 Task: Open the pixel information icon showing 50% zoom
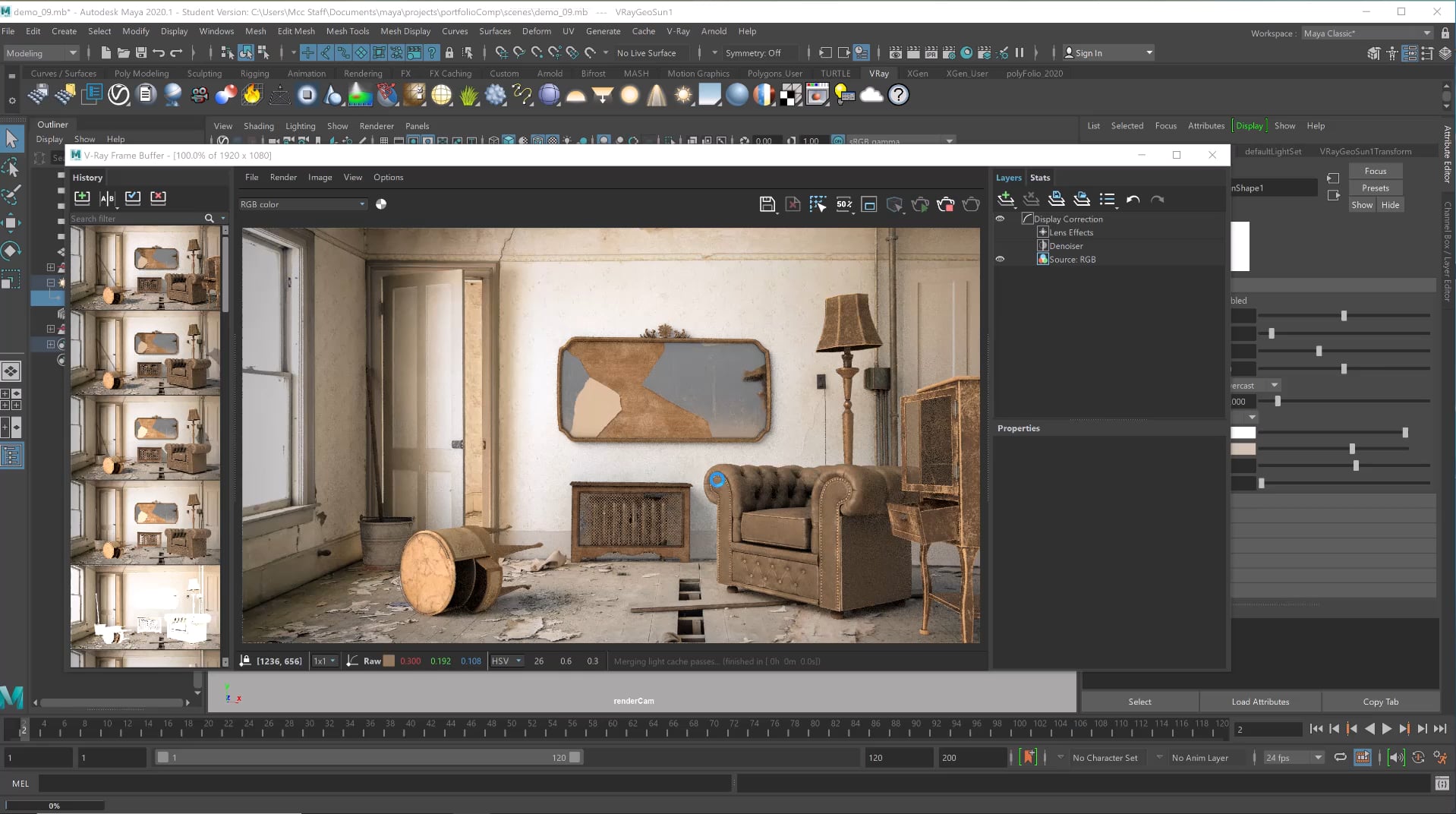pyautogui.click(x=844, y=204)
